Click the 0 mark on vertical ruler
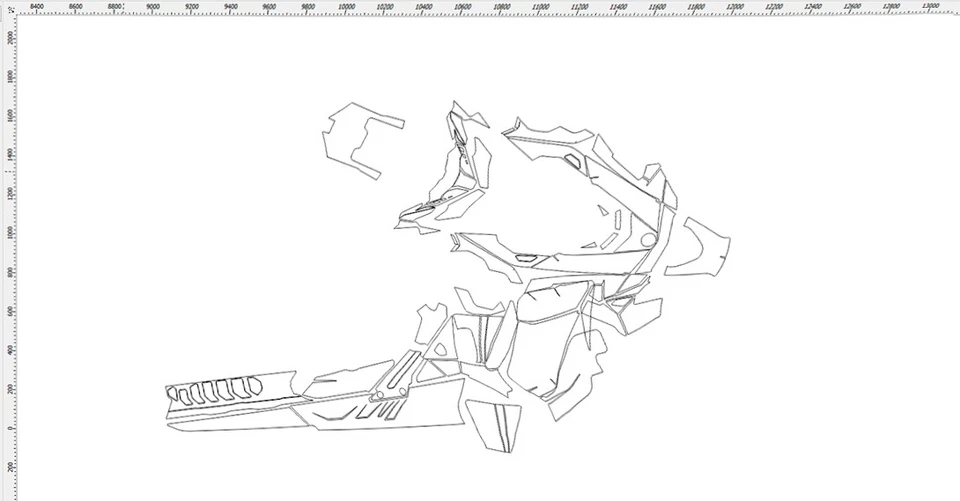The width and height of the screenshot is (960, 501). click(x=9, y=427)
